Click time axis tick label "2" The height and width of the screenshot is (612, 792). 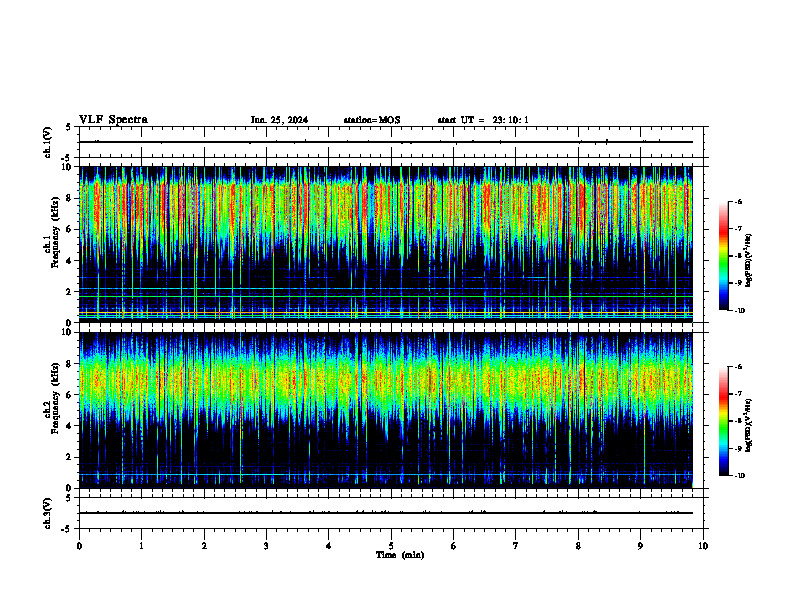(204, 546)
